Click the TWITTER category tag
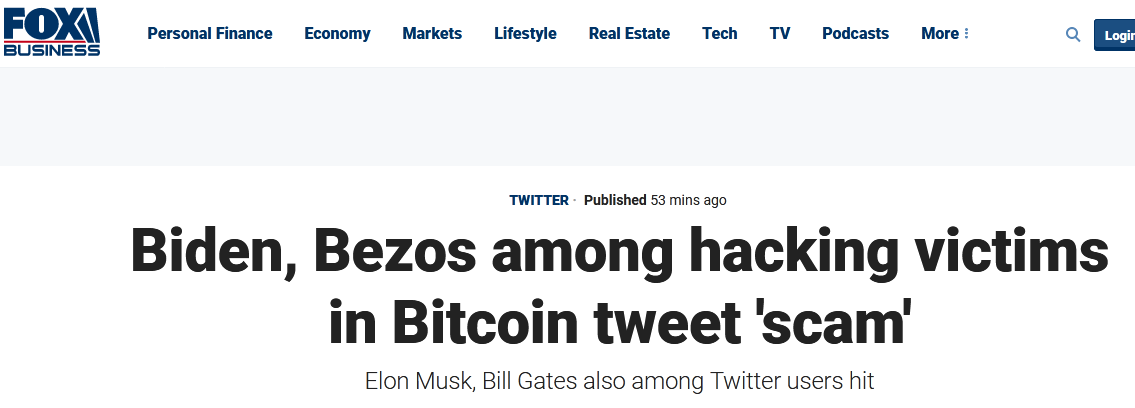The image size is (1135, 408). tap(539, 200)
